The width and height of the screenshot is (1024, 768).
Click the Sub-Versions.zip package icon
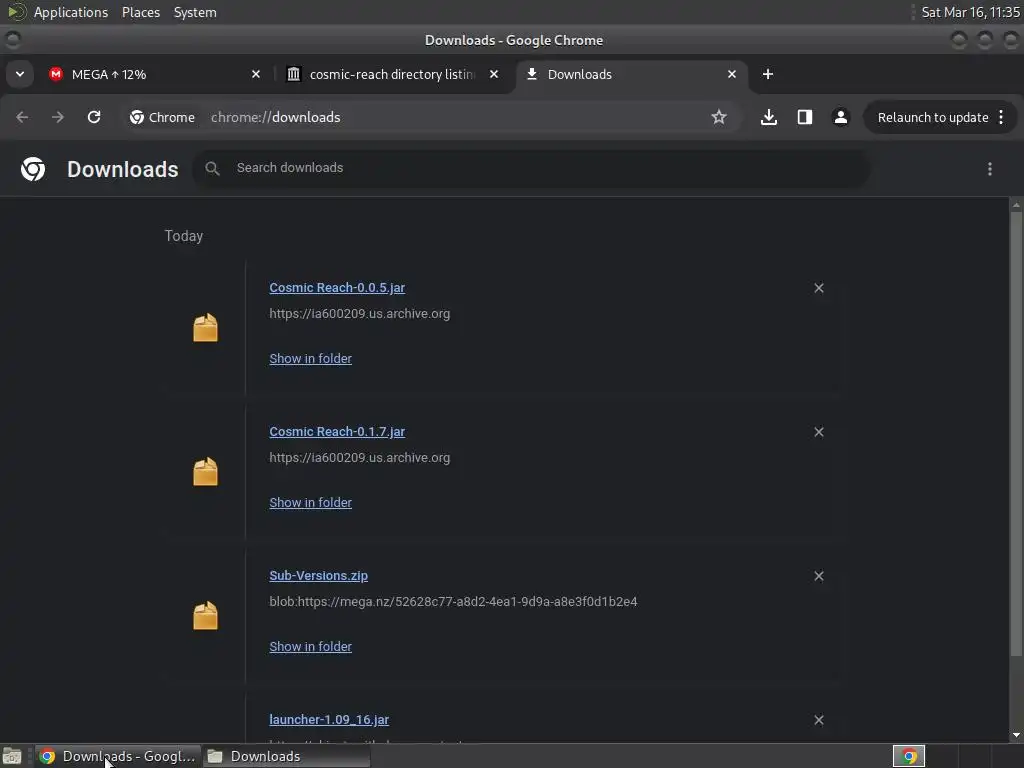(205, 616)
